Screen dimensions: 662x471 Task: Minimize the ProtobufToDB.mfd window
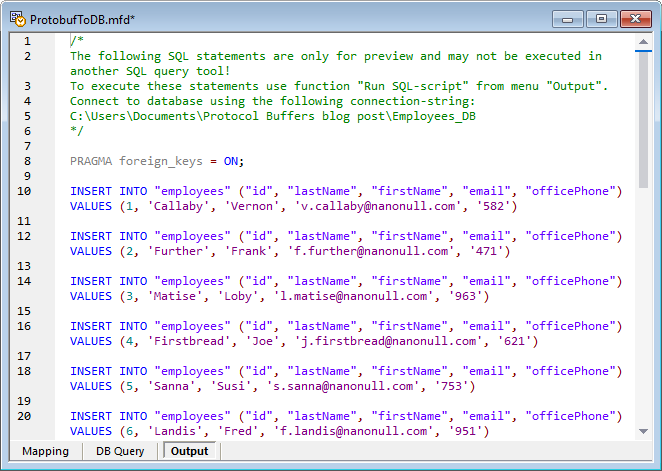570,18
